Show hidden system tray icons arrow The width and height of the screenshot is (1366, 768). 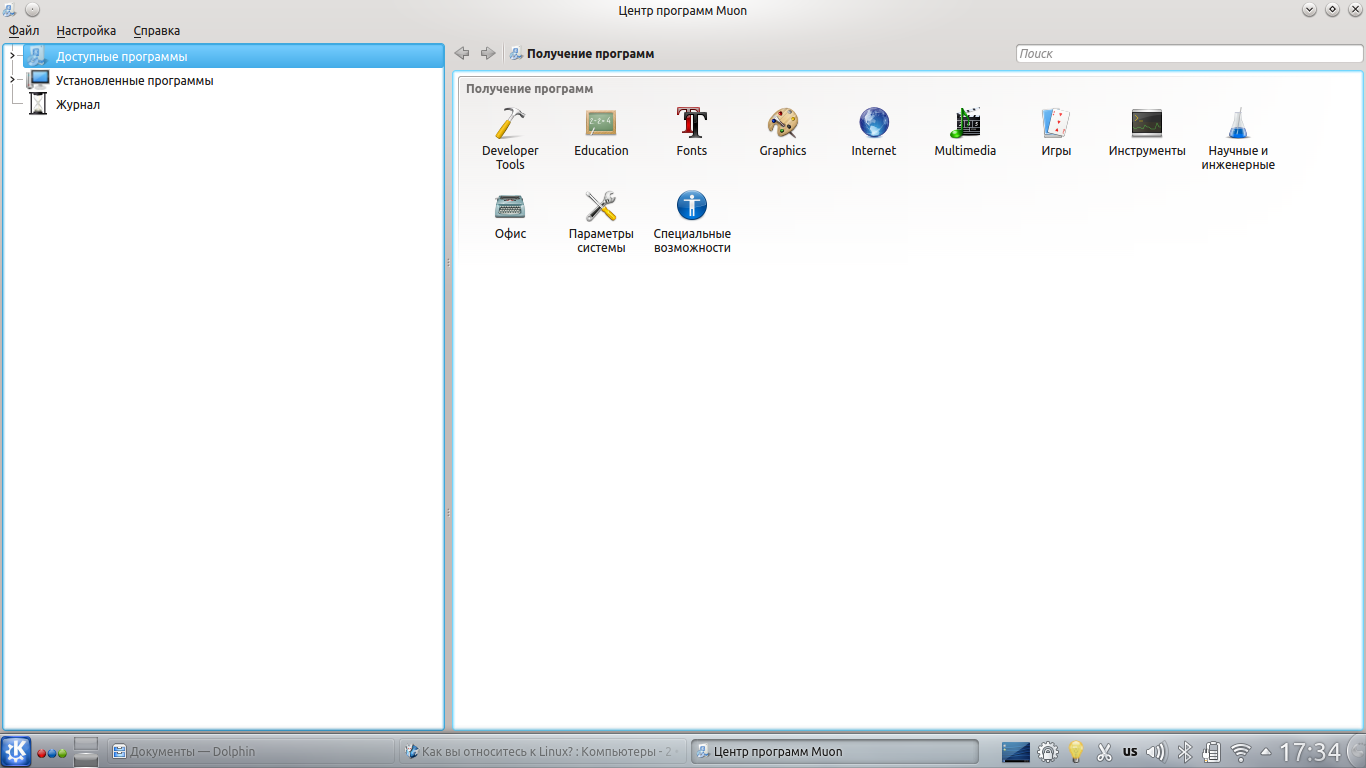tap(1266, 752)
